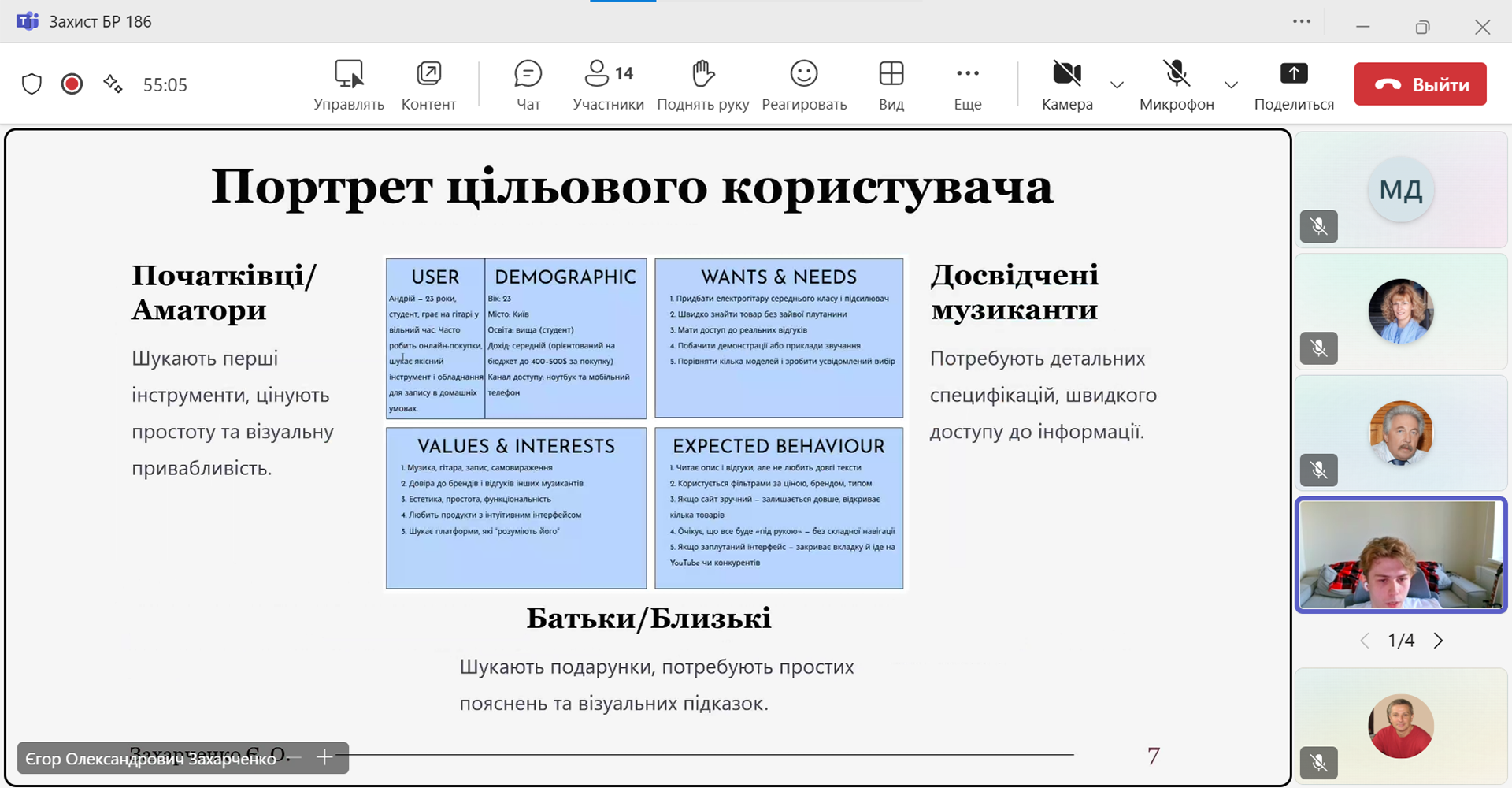Image resolution: width=1512 pixels, height=788 pixels.
Task: Change layout via the Вид button
Action: pyautogui.click(x=891, y=84)
